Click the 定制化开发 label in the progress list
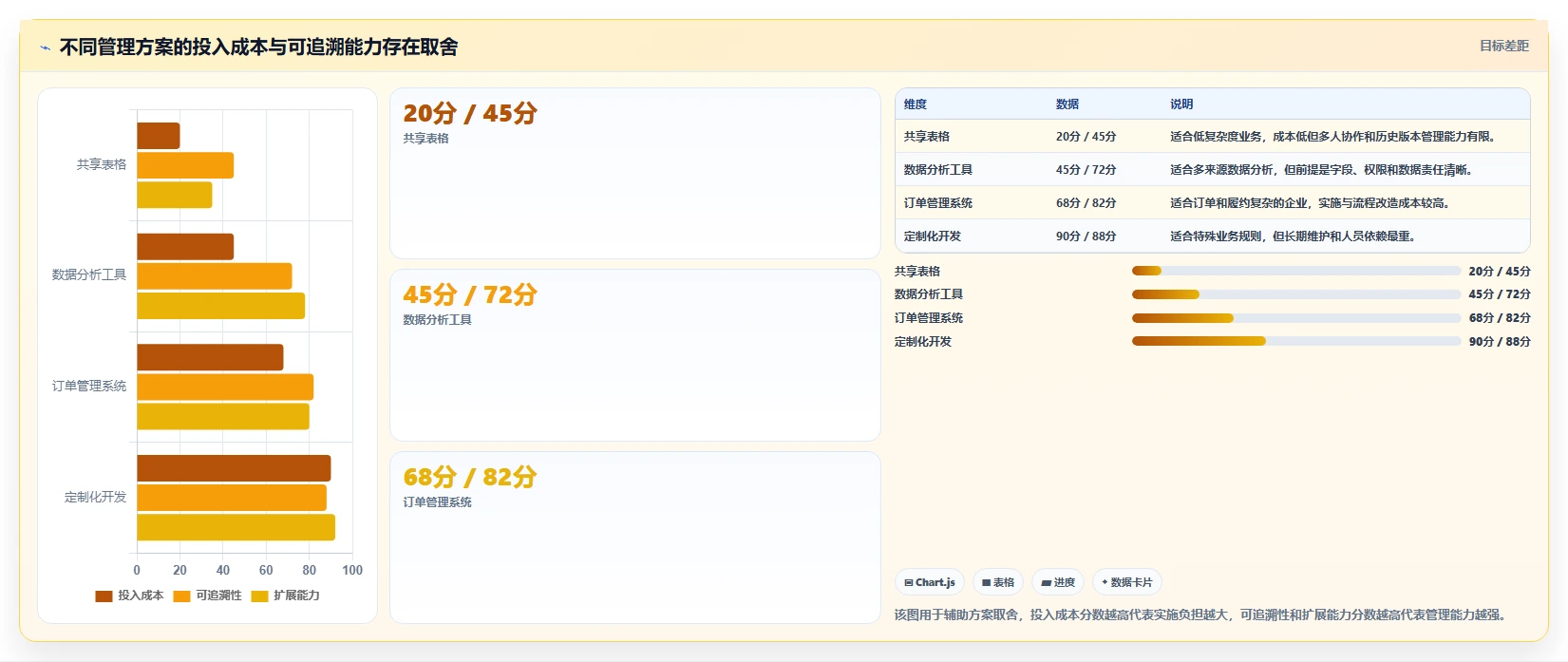The height and width of the screenshot is (662, 1568). point(923,342)
